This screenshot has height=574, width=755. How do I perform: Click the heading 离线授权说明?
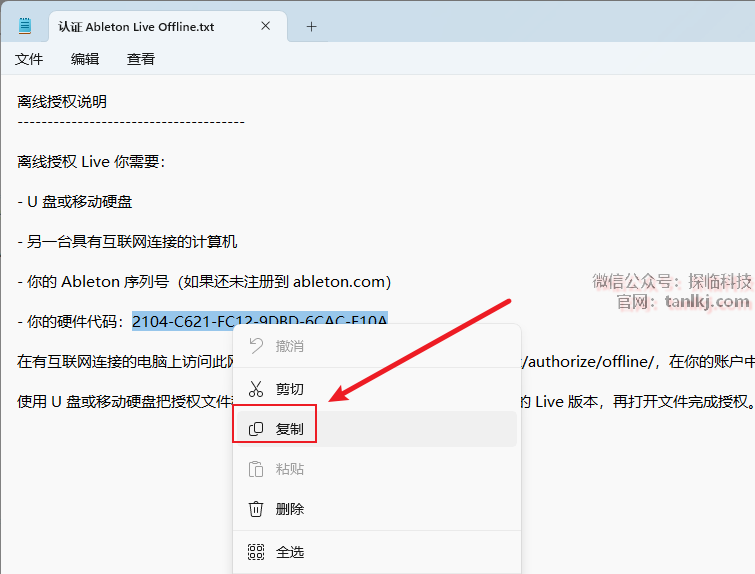(x=62, y=102)
